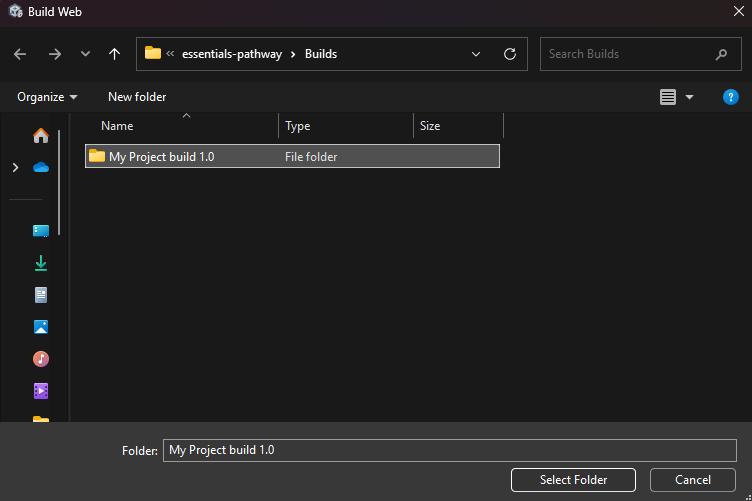
Task: Expand the address bar path history
Action: [476, 54]
